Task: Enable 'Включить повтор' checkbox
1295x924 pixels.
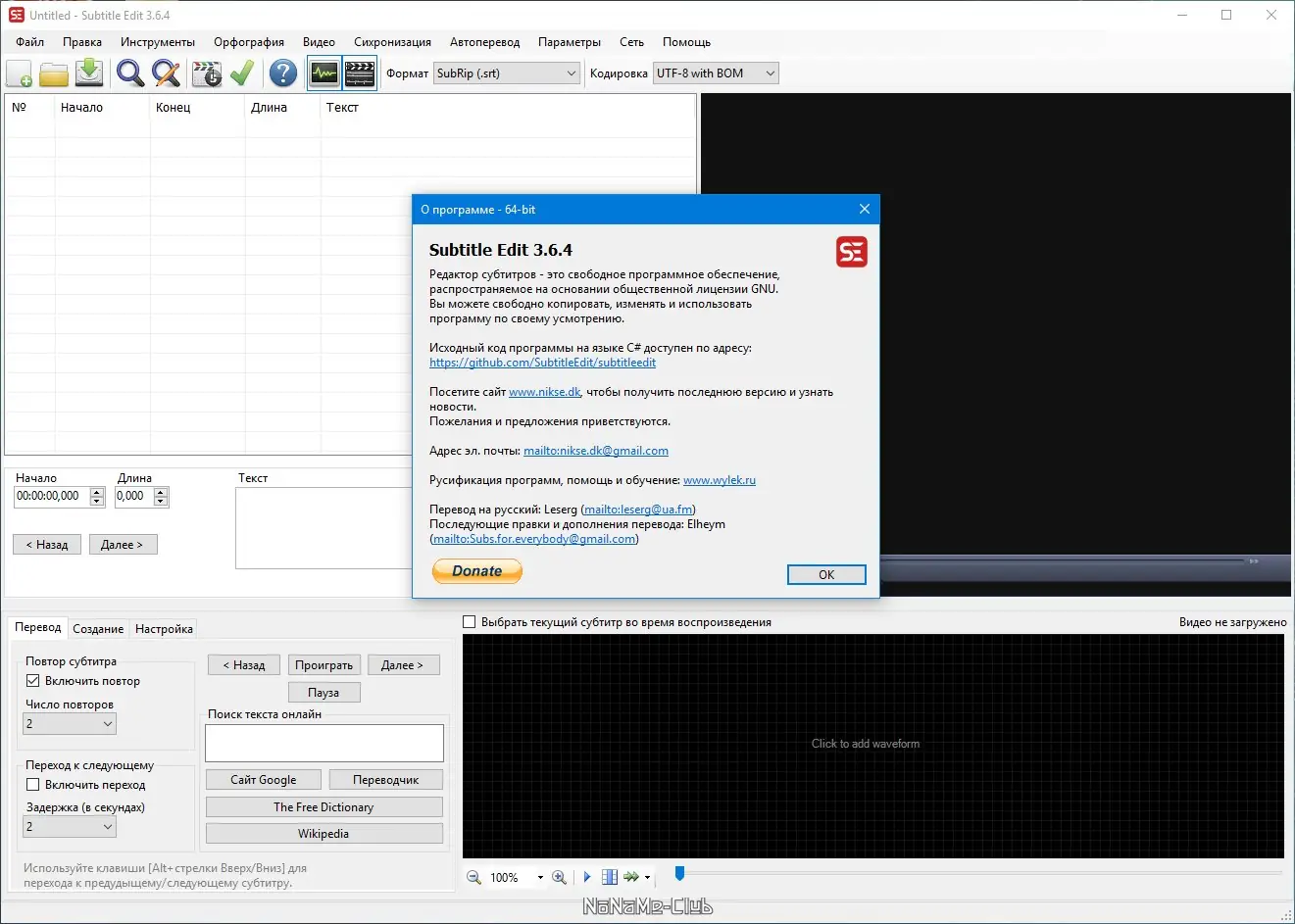Action: [32, 681]
